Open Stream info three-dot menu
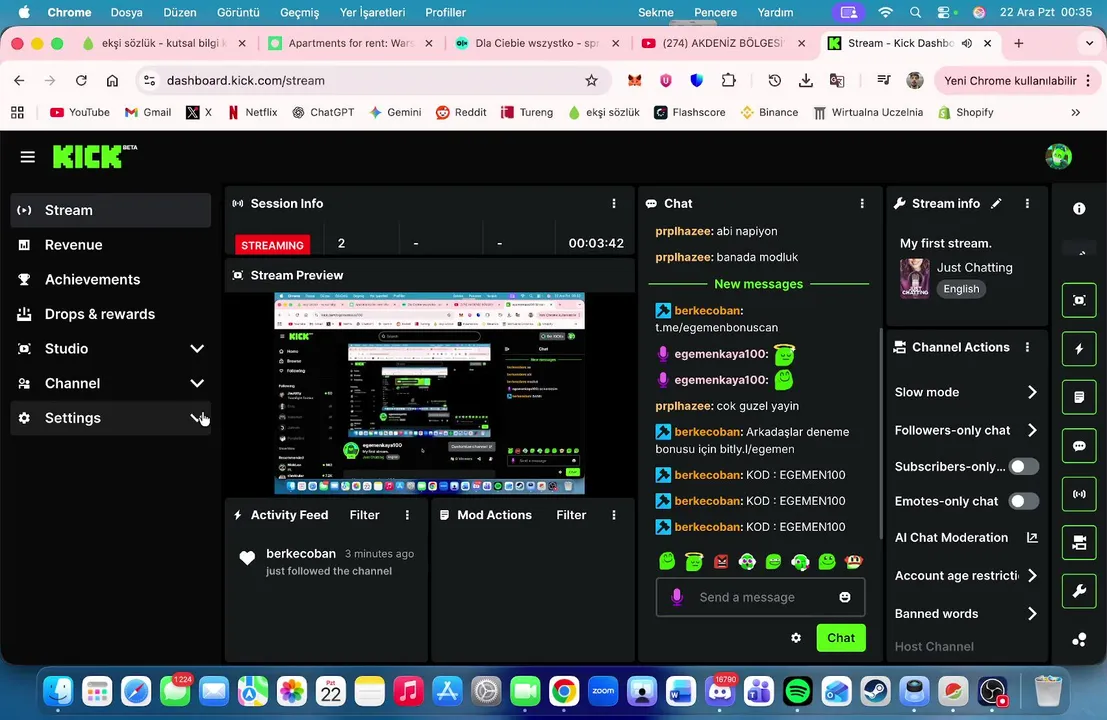This screenshot has width=1107, height=720. tap(1027, 203)
